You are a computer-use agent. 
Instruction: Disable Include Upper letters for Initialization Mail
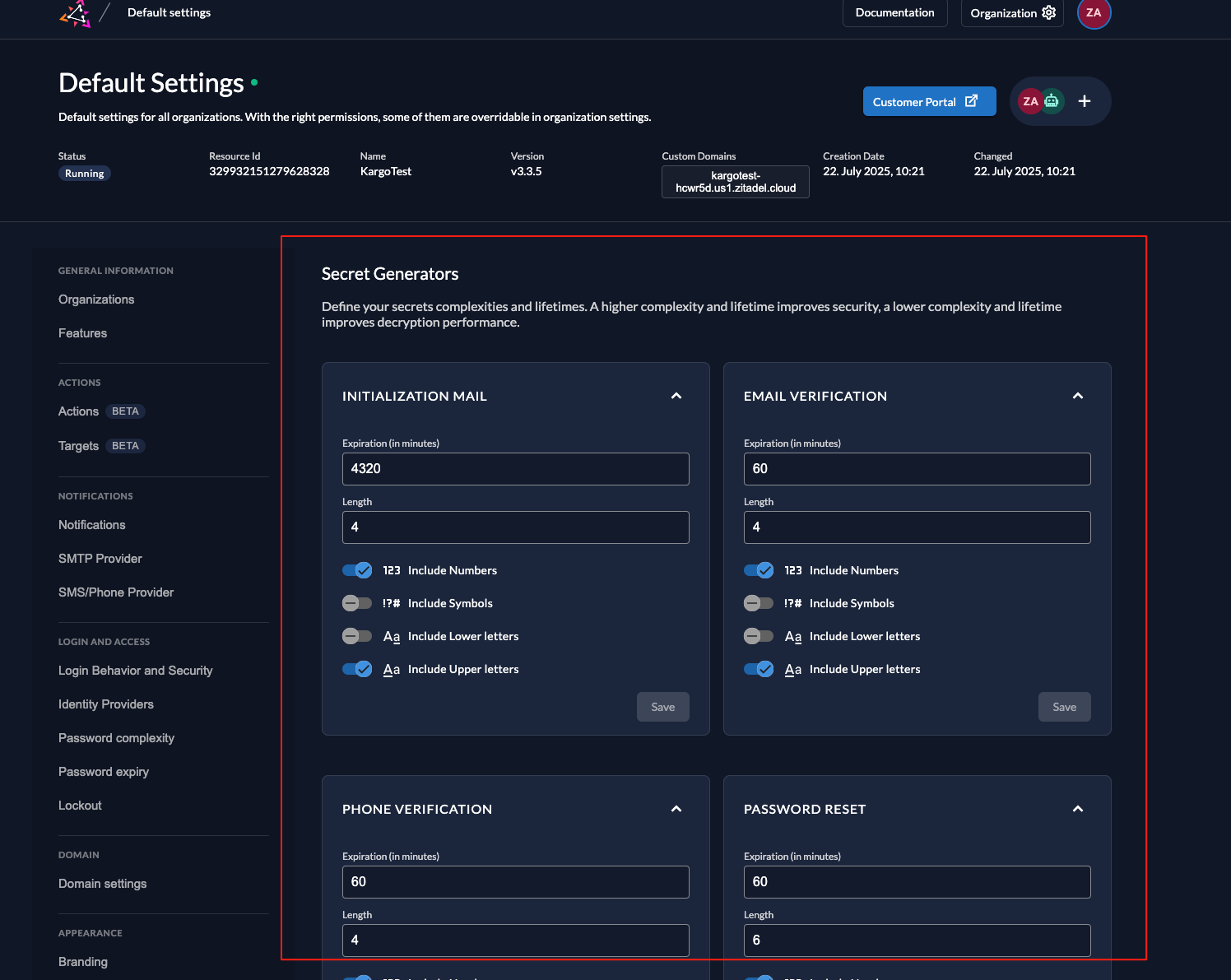point(357,669)
